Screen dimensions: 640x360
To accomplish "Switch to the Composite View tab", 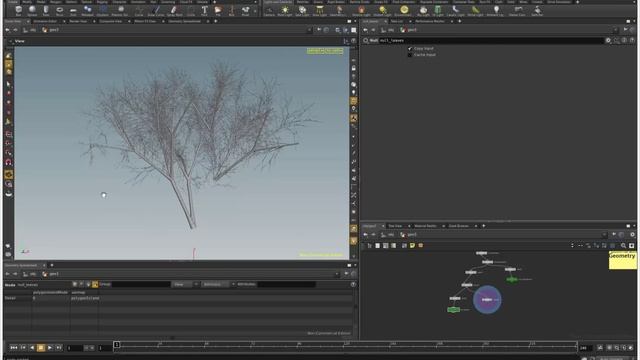I will tap(111, 21).
